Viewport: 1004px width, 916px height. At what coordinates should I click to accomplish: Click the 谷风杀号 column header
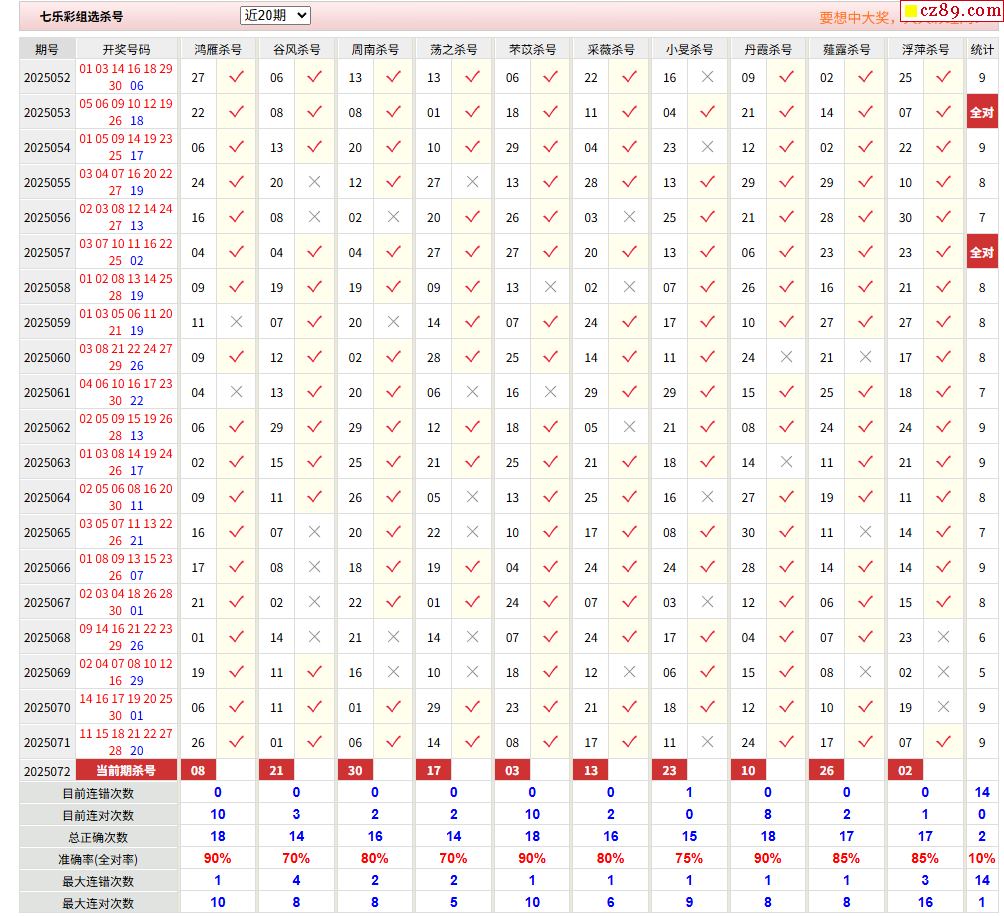click(x=296, y=49)
